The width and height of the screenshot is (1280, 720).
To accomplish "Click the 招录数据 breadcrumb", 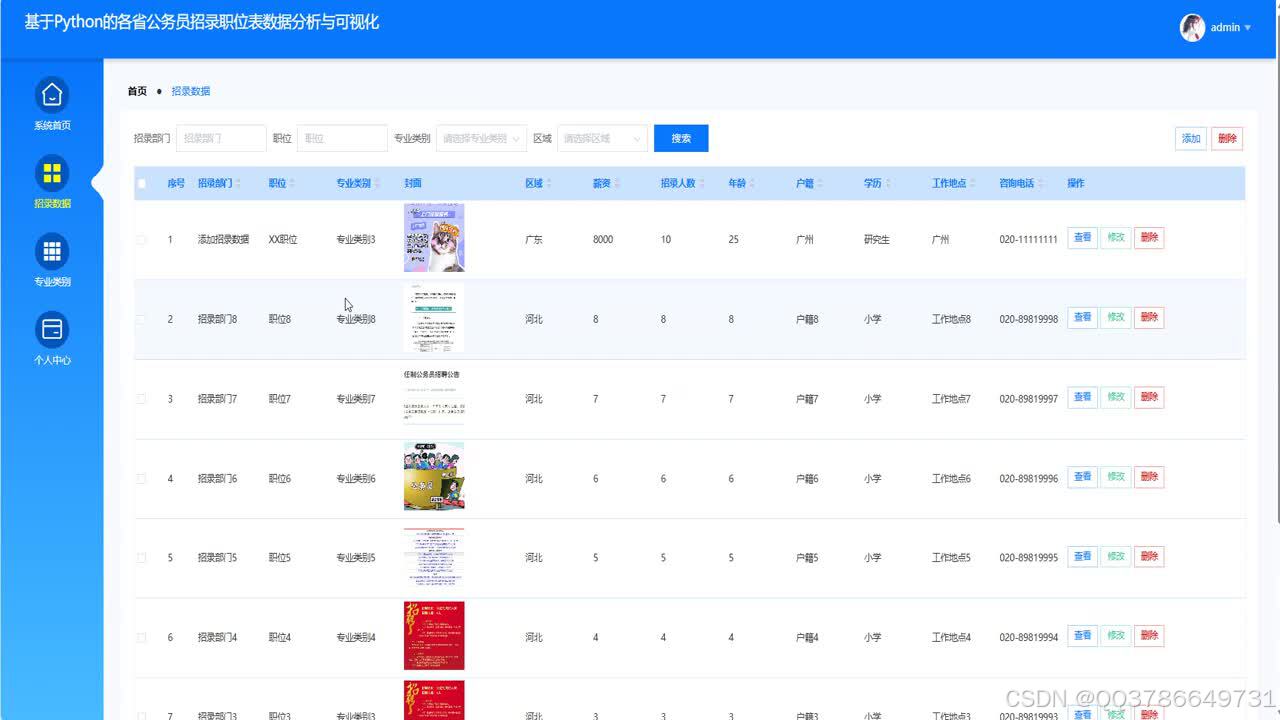I will [x=191, y=91].
